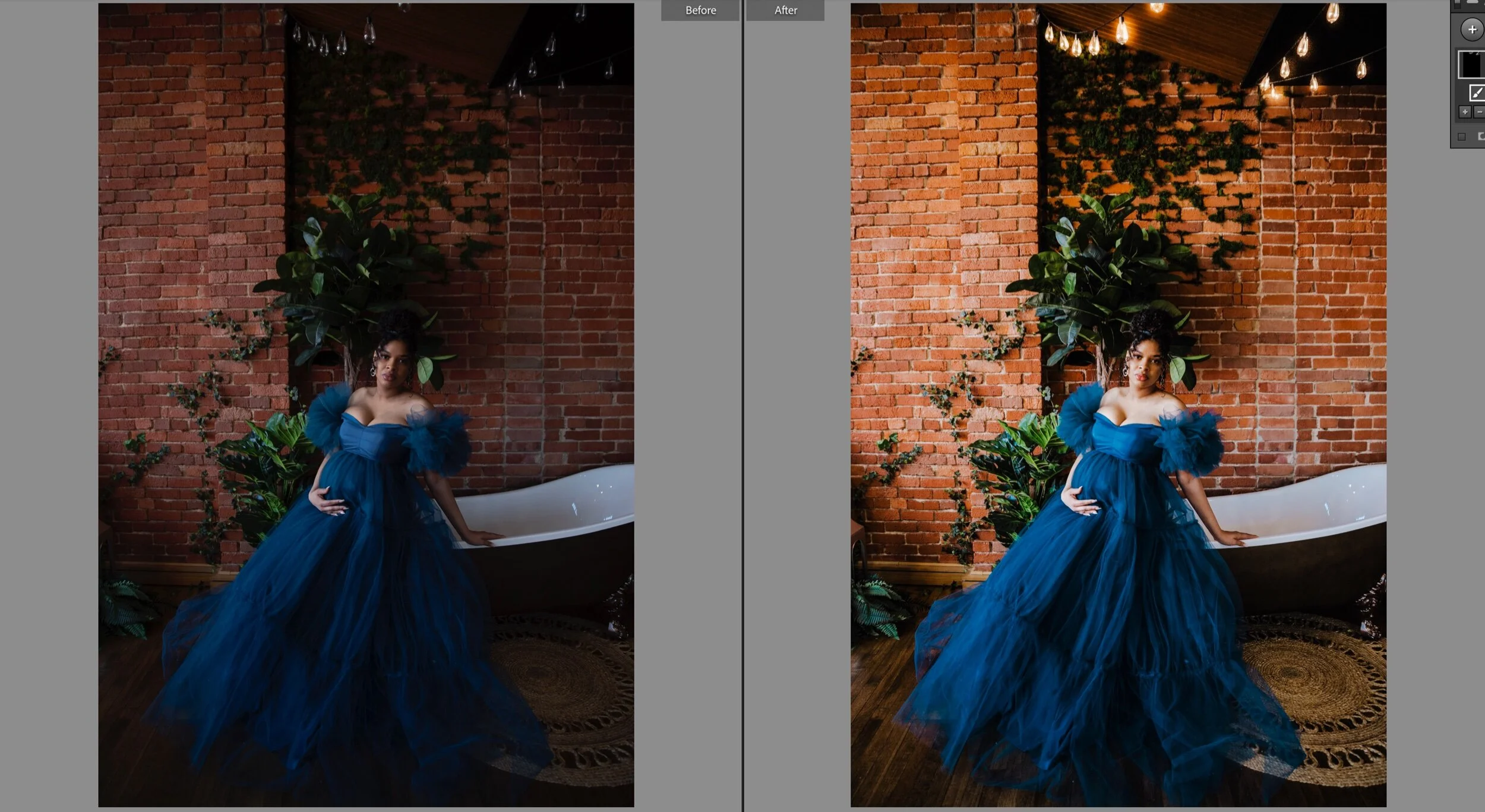Click the Subtract from mask minus button
1485x812 pixels.
tap(1479, 112)
